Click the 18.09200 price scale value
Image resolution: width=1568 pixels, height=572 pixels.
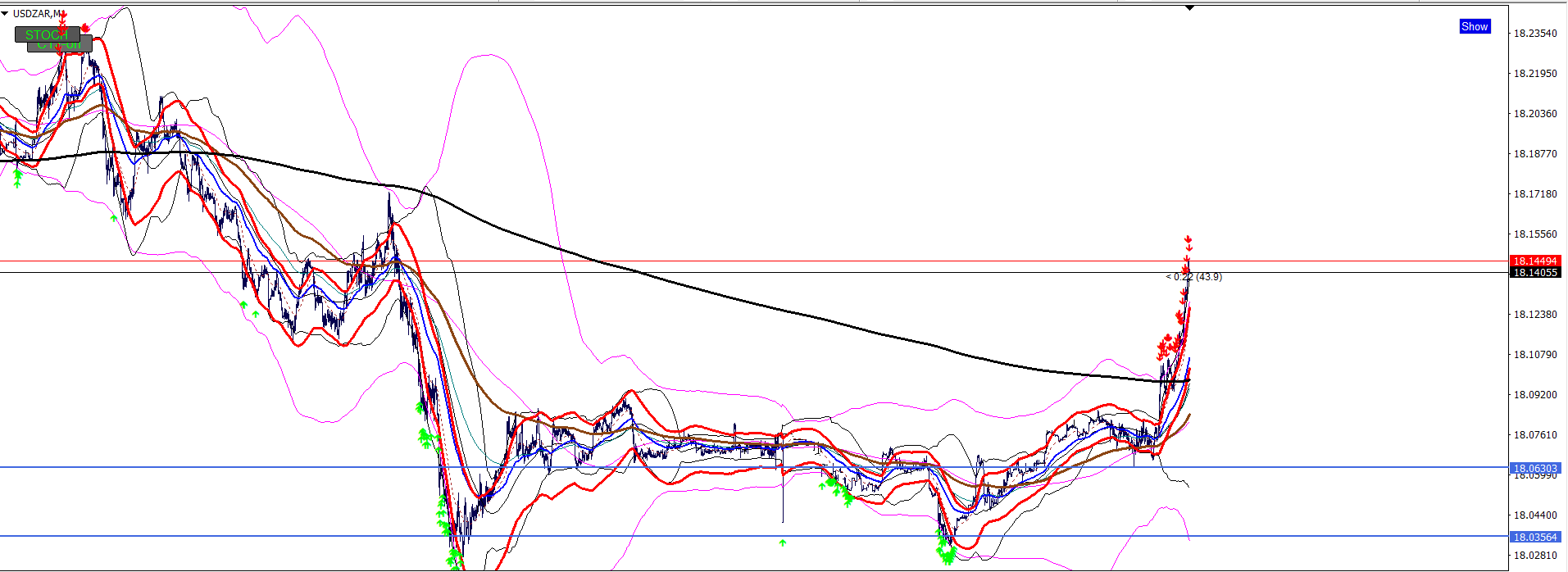1535,395
